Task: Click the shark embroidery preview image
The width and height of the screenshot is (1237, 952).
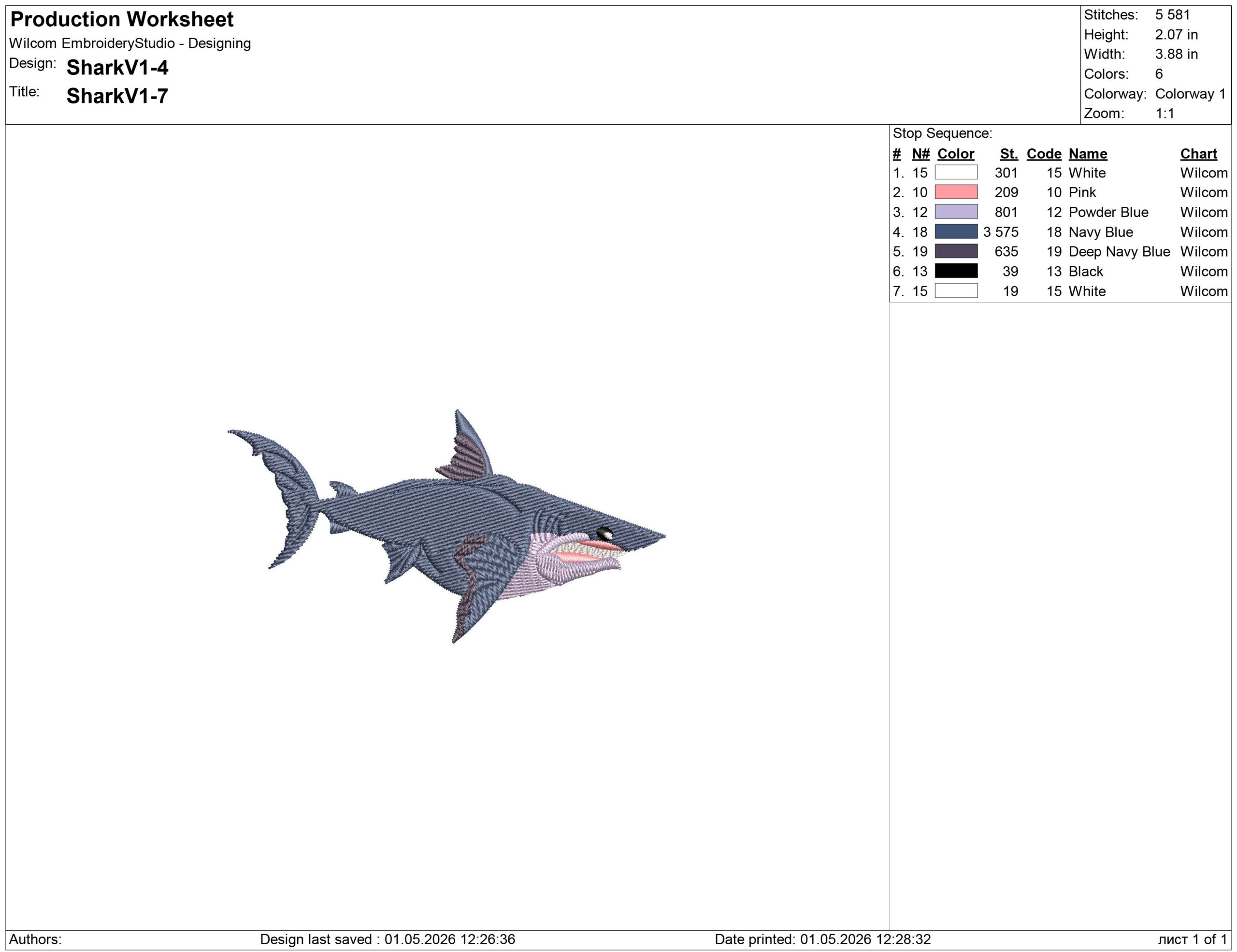Action: (x=446, y=526)
